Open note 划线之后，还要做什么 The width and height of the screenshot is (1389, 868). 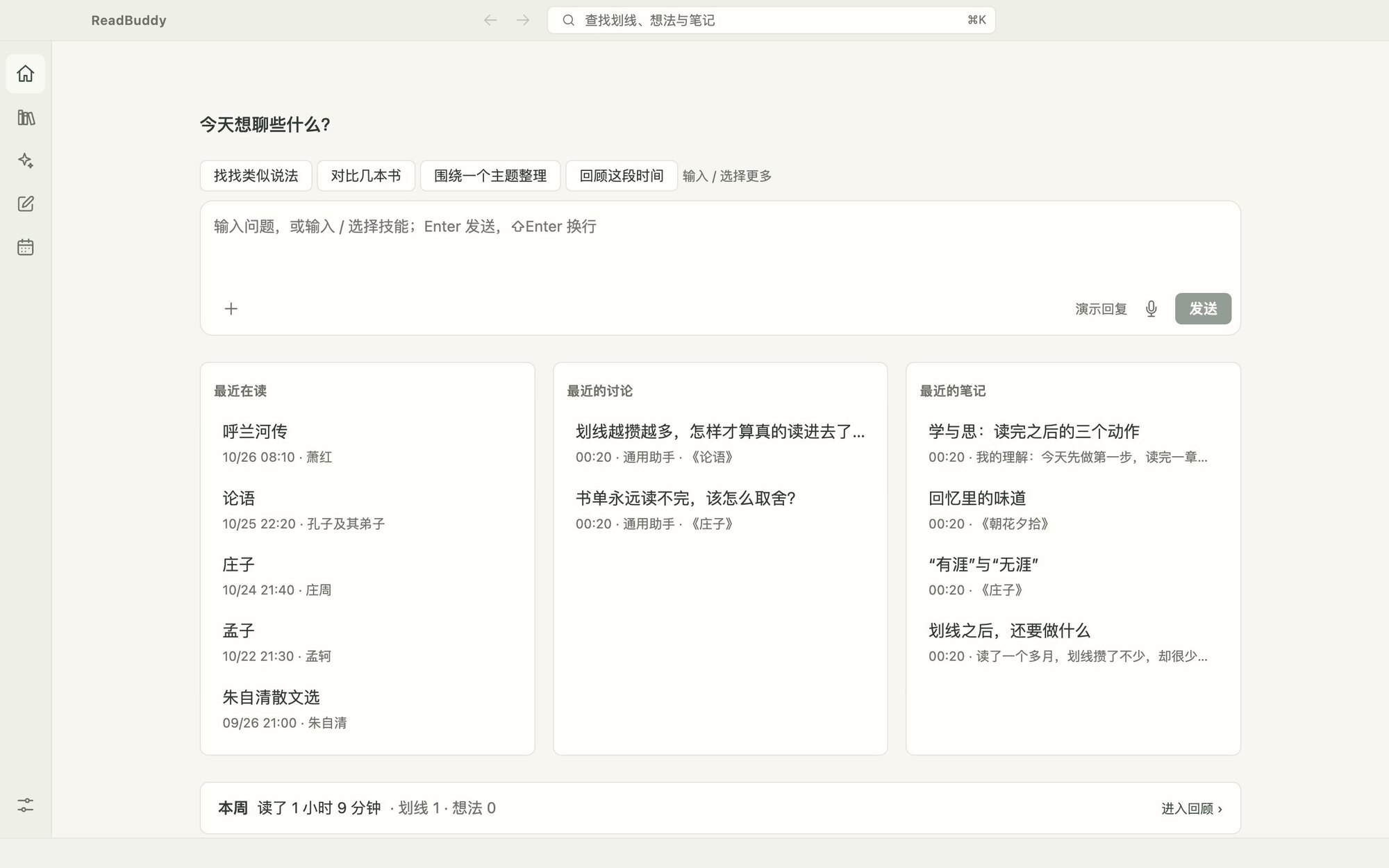(1073, 642)
